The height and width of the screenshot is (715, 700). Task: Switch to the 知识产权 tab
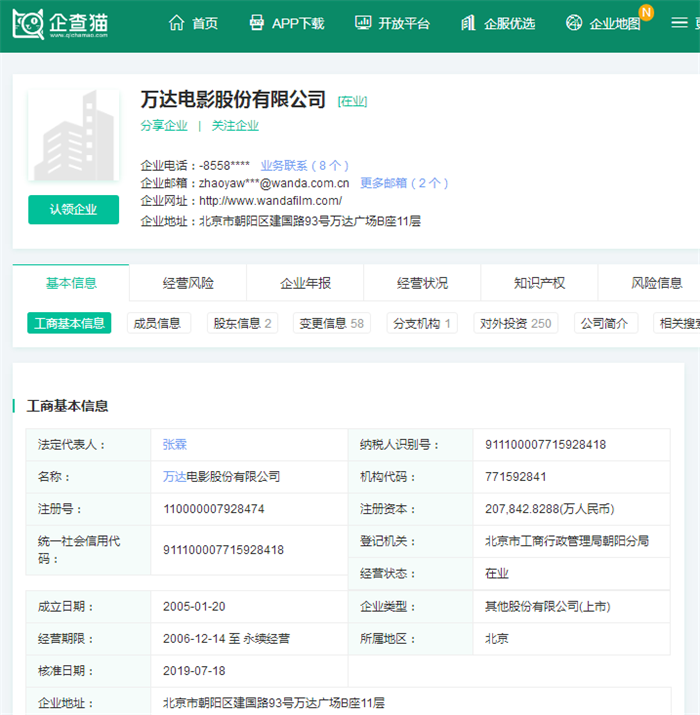(x=539, y=283)
